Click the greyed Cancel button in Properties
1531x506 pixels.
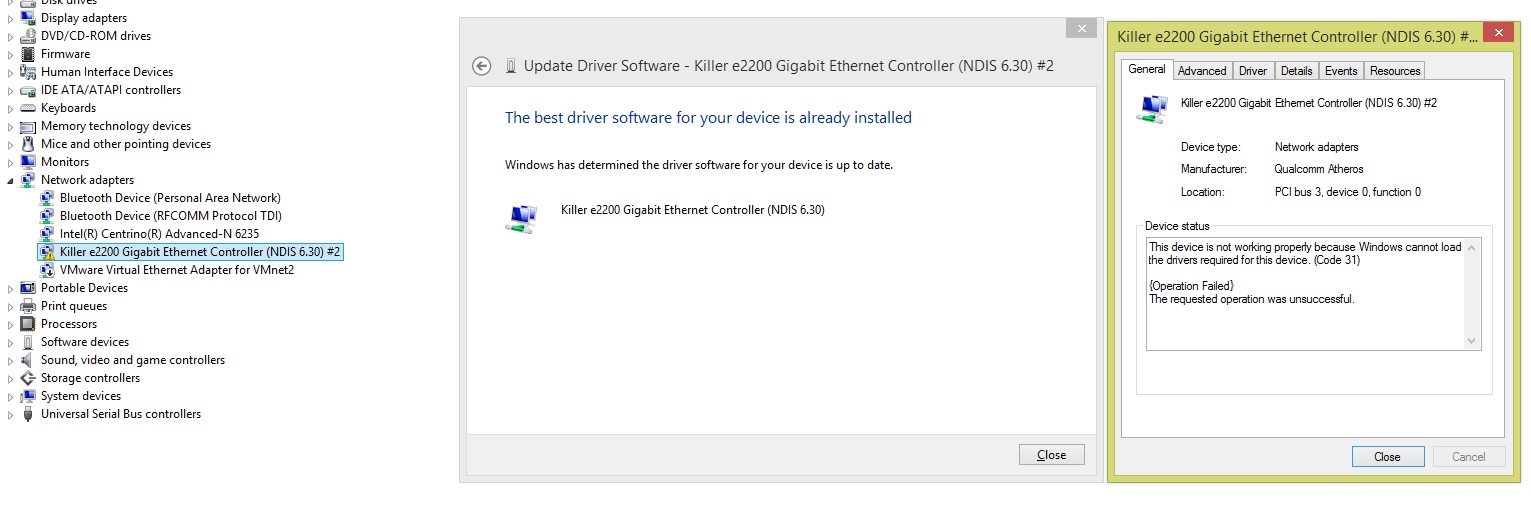coord(1469,456)
